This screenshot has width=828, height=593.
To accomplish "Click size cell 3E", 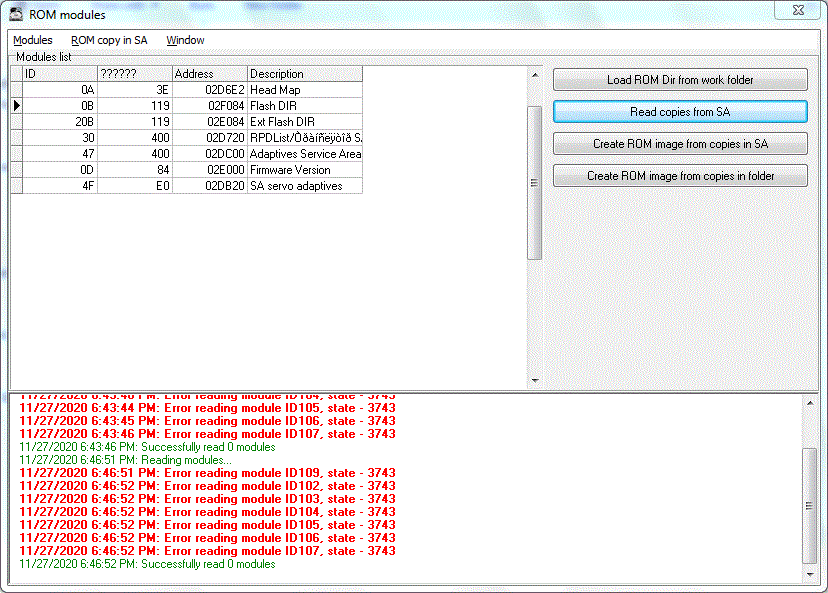I will [135, 90].
